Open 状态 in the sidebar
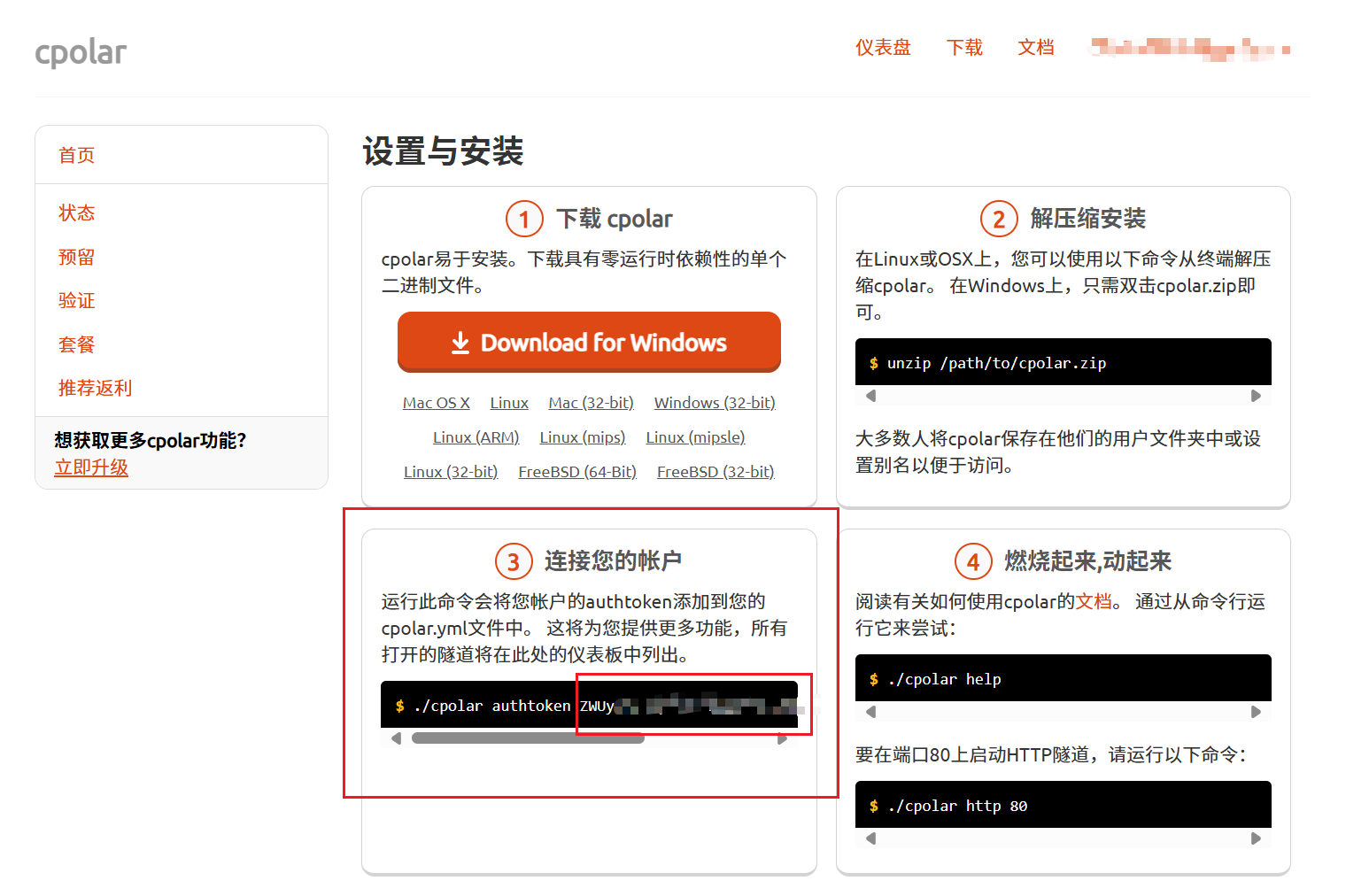The width and height of the screenshot is (1369, 896). point(76,213)
